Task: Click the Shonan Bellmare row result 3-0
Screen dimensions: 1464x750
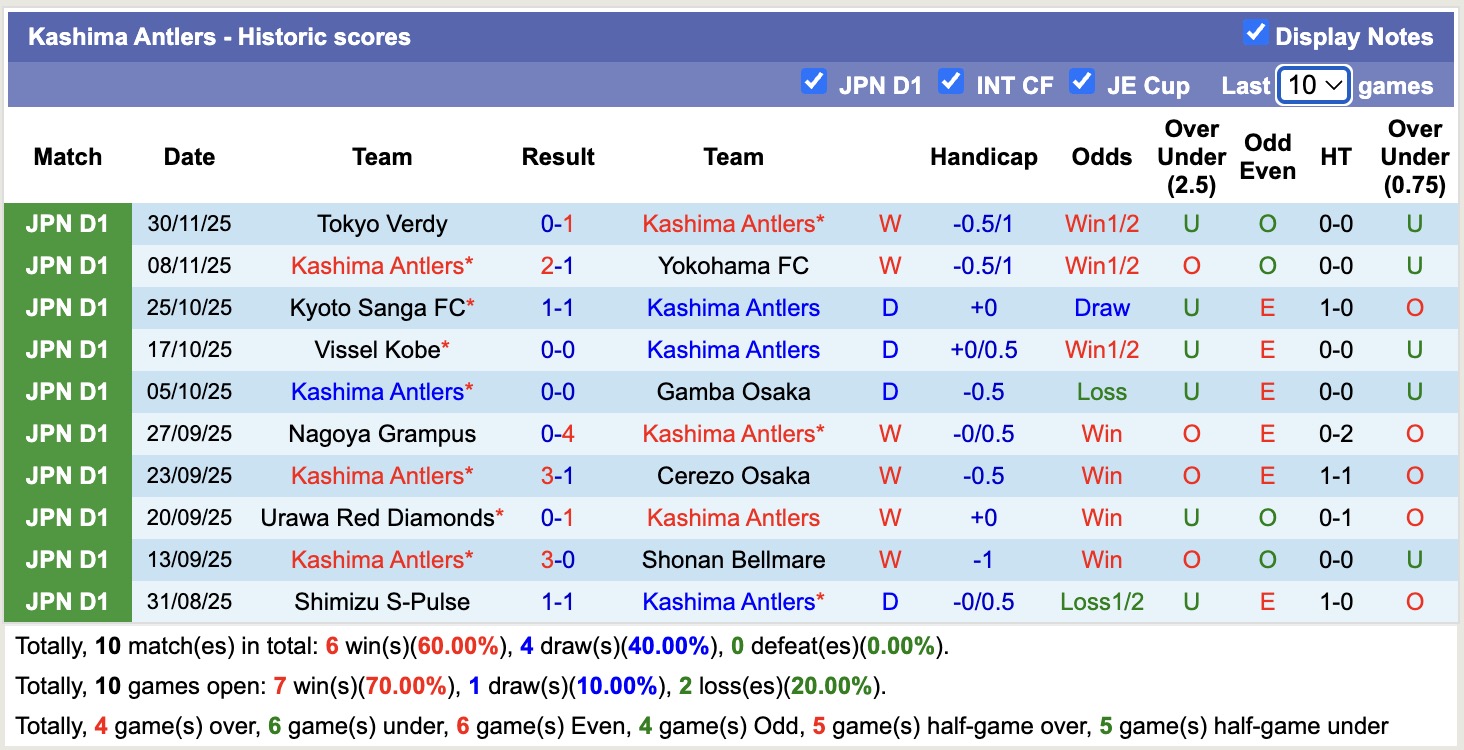Action: (557, 560)
